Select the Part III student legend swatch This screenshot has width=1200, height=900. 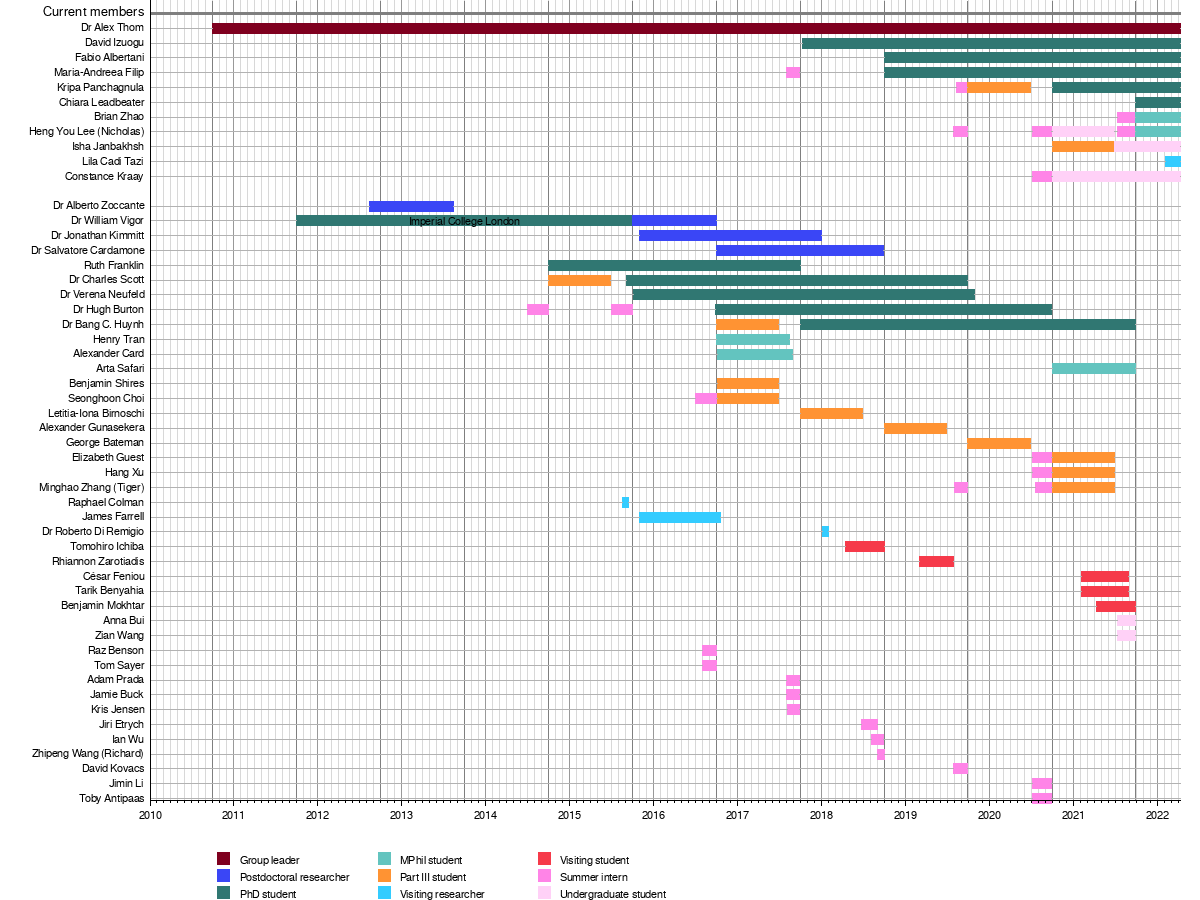[384, 876]
